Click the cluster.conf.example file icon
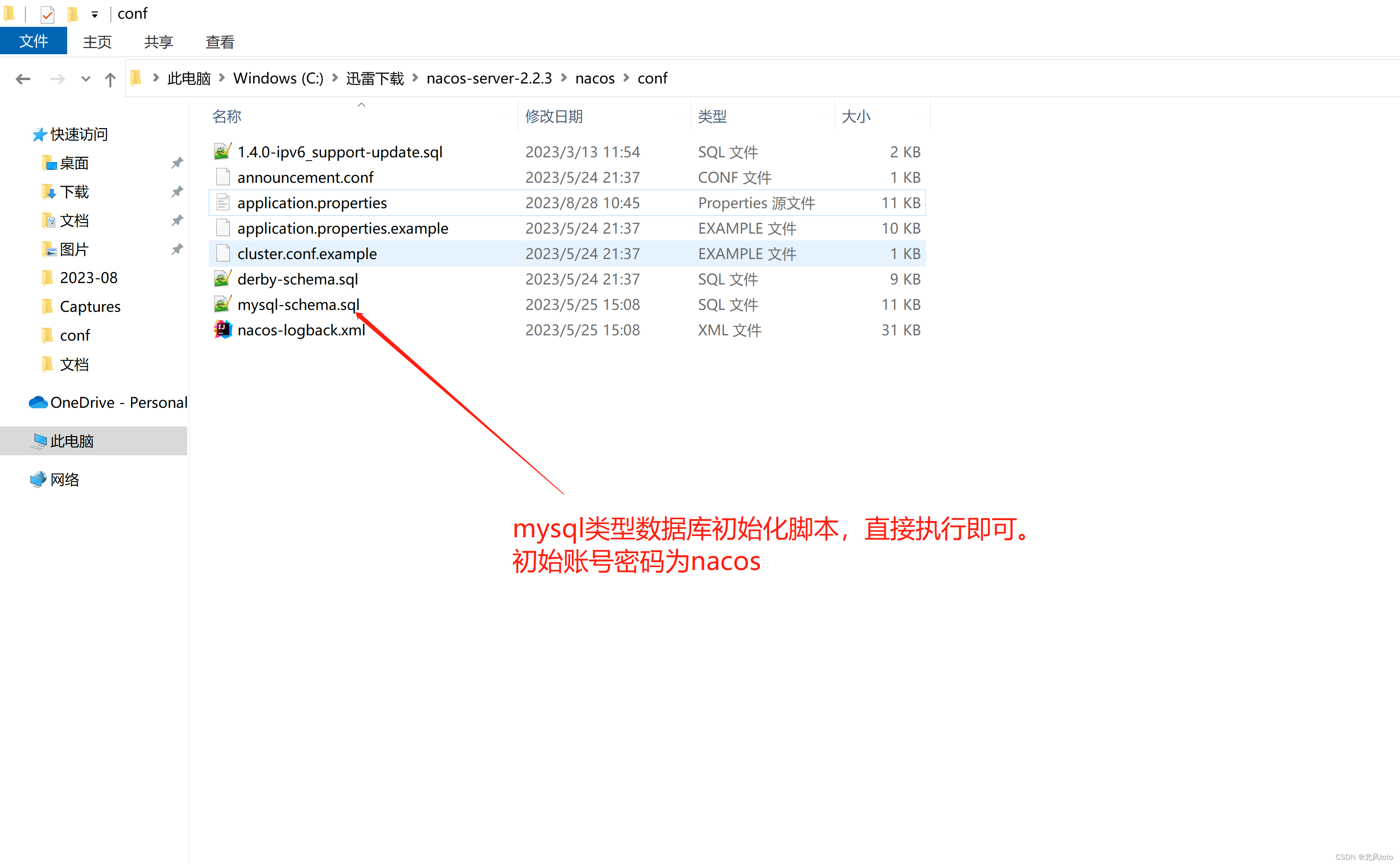Image resolution: width=1400 pixels, height=865 pixels. (x=223, y=253)
